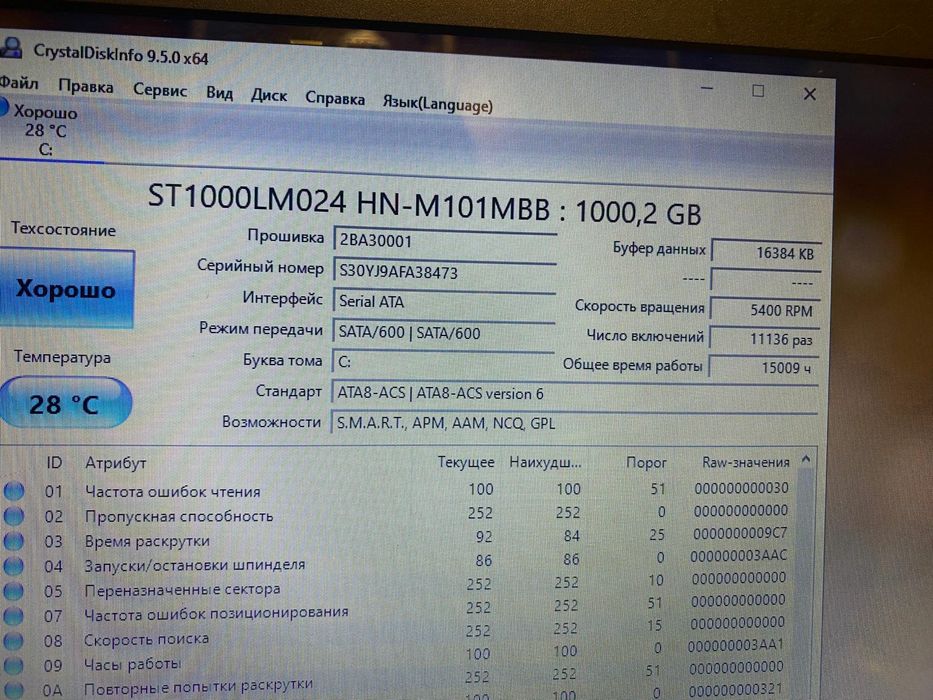Open the Вид menu
Screen dimensions: 933x700
(x=220, y=93)
